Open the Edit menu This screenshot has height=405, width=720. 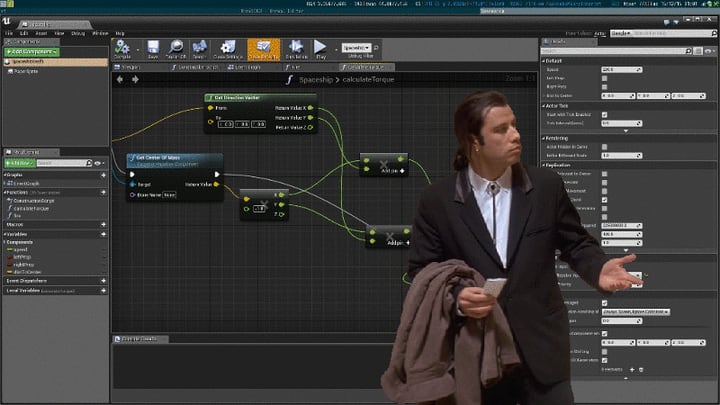pos(24,34)
